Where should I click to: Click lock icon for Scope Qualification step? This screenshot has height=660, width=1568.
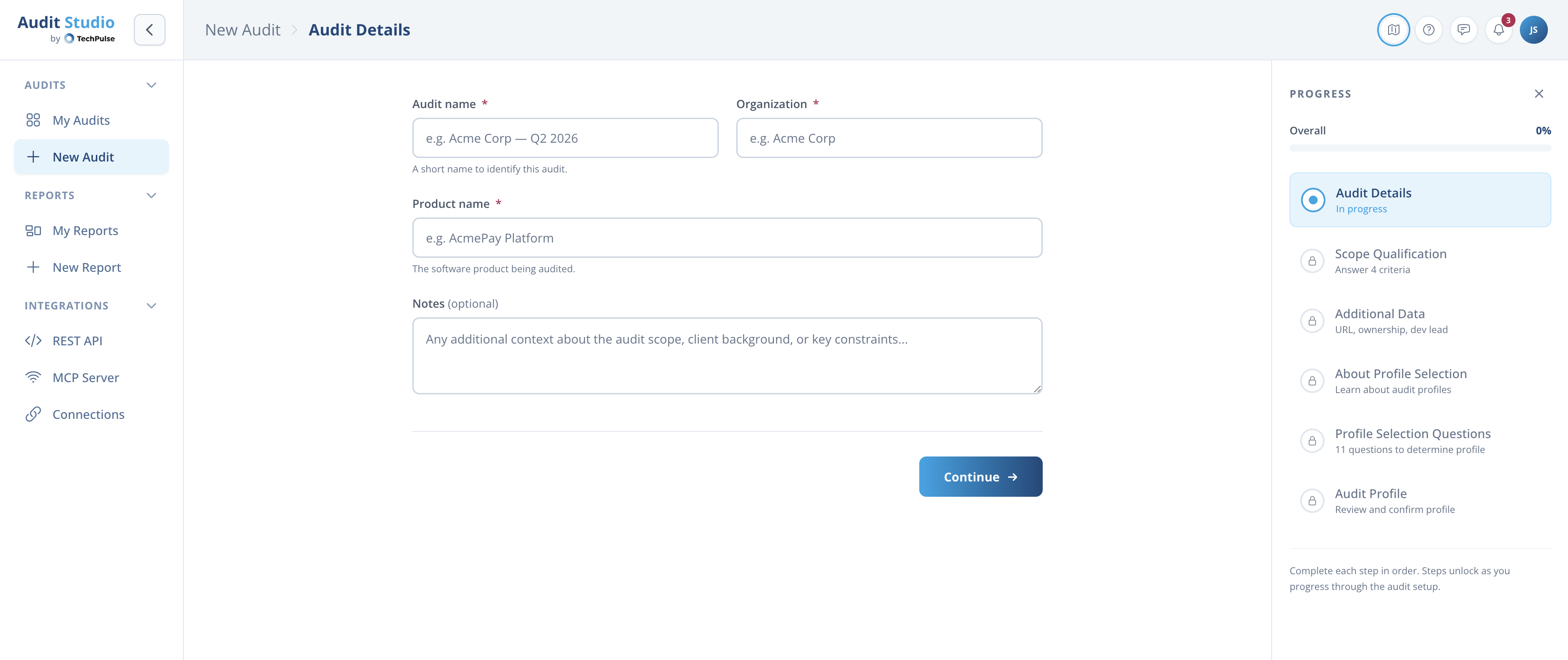click(x=1312, y=261)
